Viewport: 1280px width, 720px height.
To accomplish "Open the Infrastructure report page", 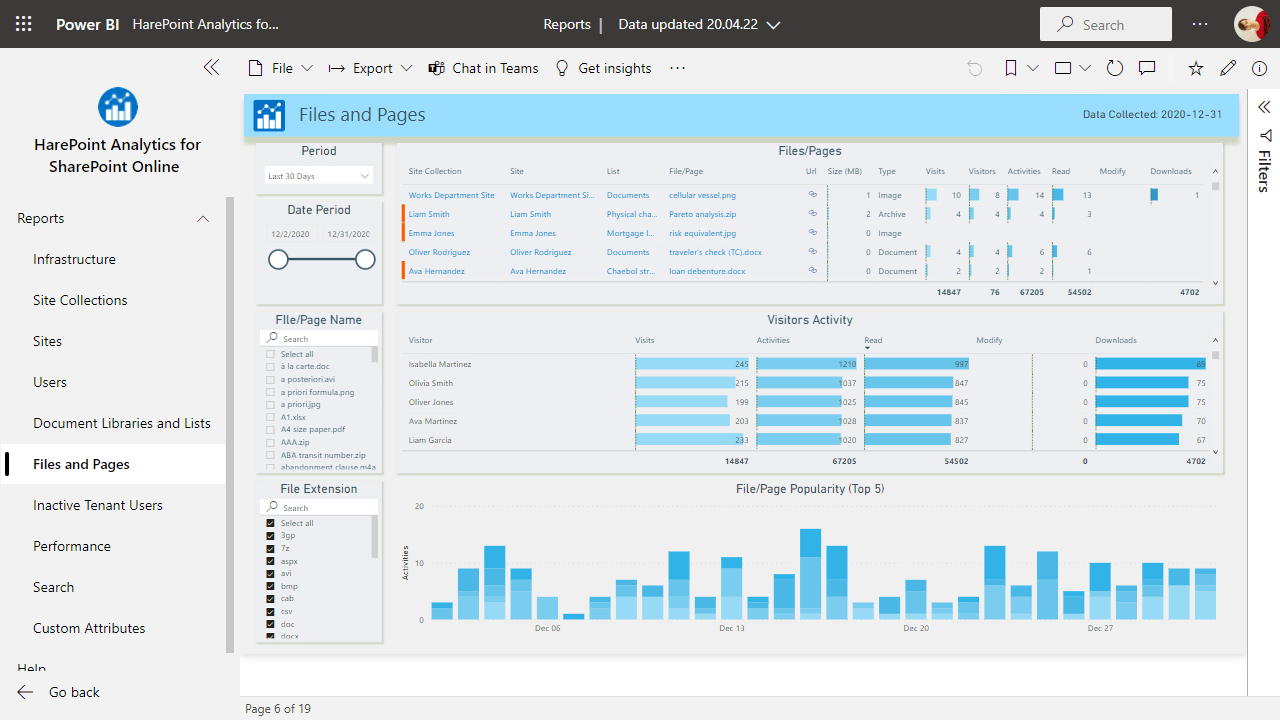I will coord(74,259).
